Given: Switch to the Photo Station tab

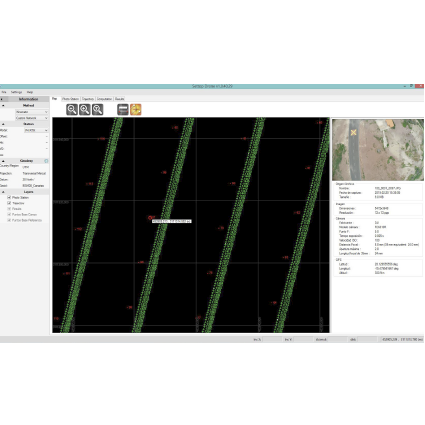Looking at the screenshot, I should [70, 99].
